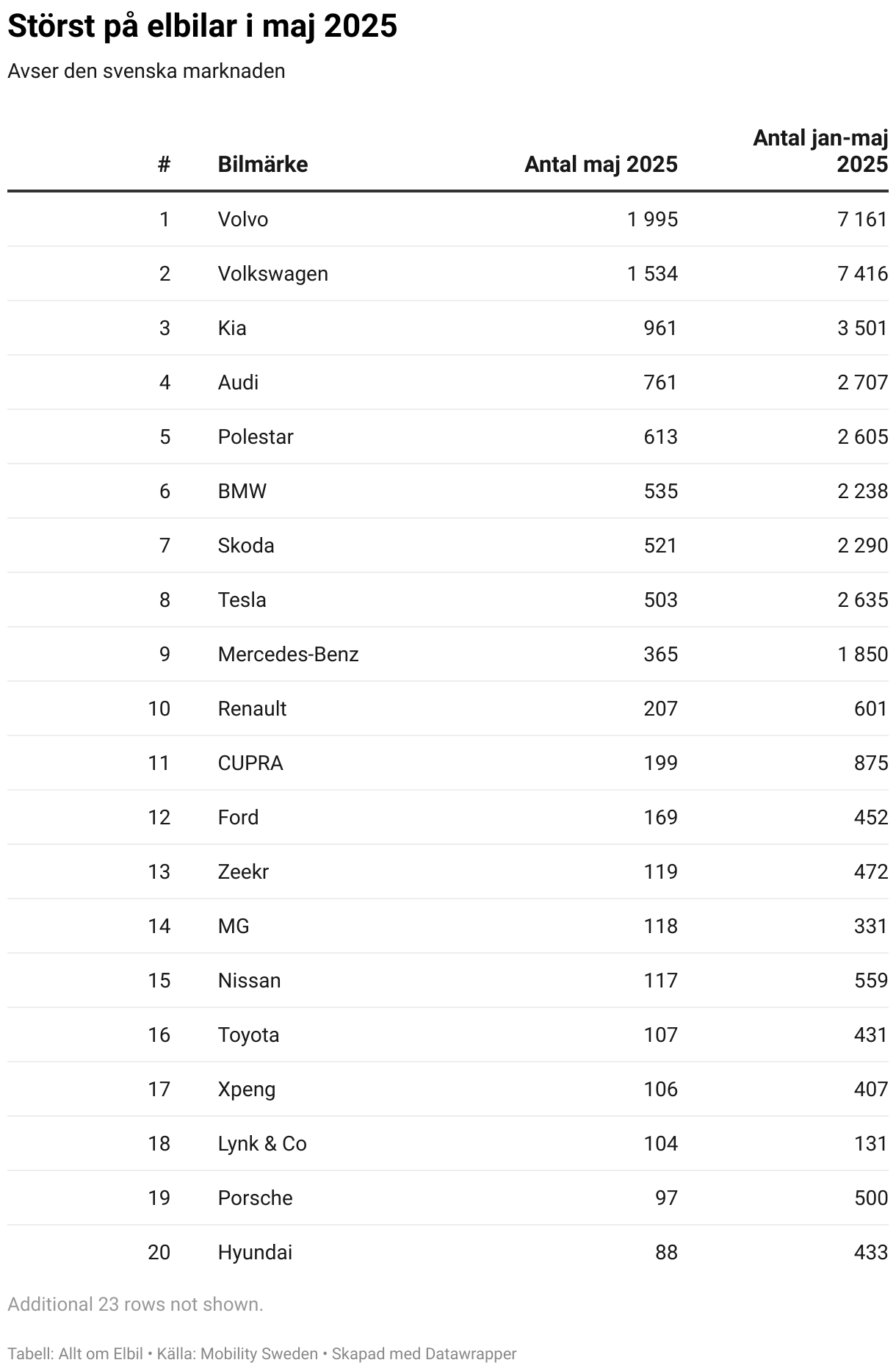Select the Polestar row
This screenshot has width=896, height=1371.
pyautogui.click(x=448, y=436)
